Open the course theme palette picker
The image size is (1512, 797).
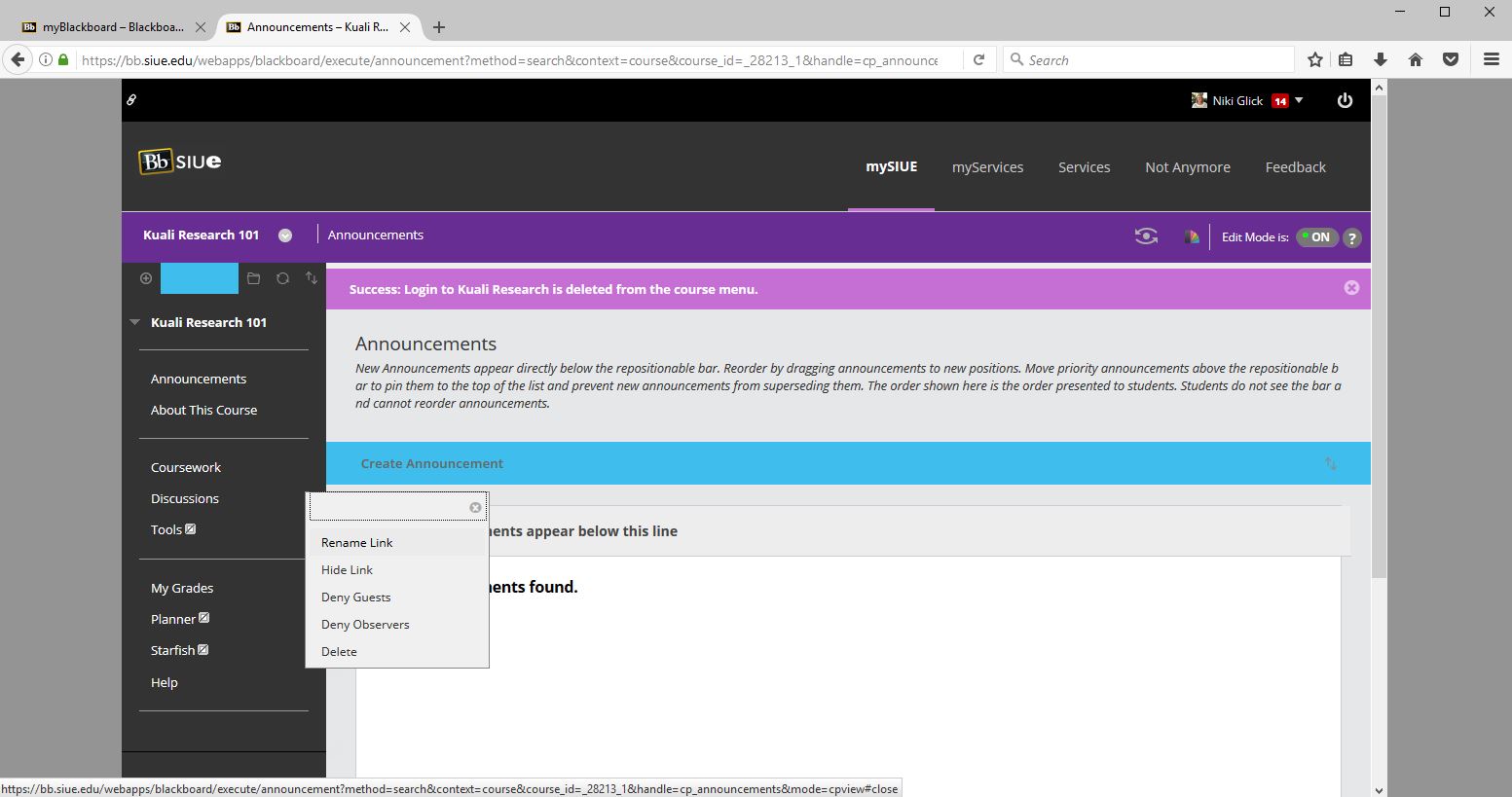[x=1191, y=236]
